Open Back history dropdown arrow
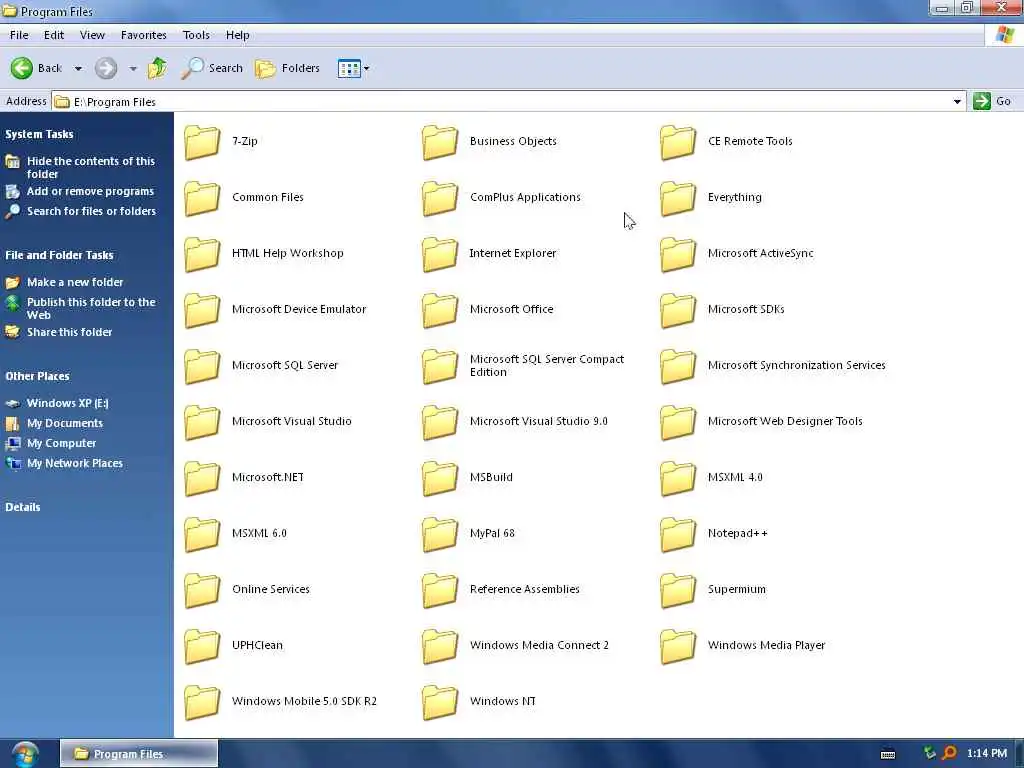Viewport: 1024px width, 768px height. 78,69
